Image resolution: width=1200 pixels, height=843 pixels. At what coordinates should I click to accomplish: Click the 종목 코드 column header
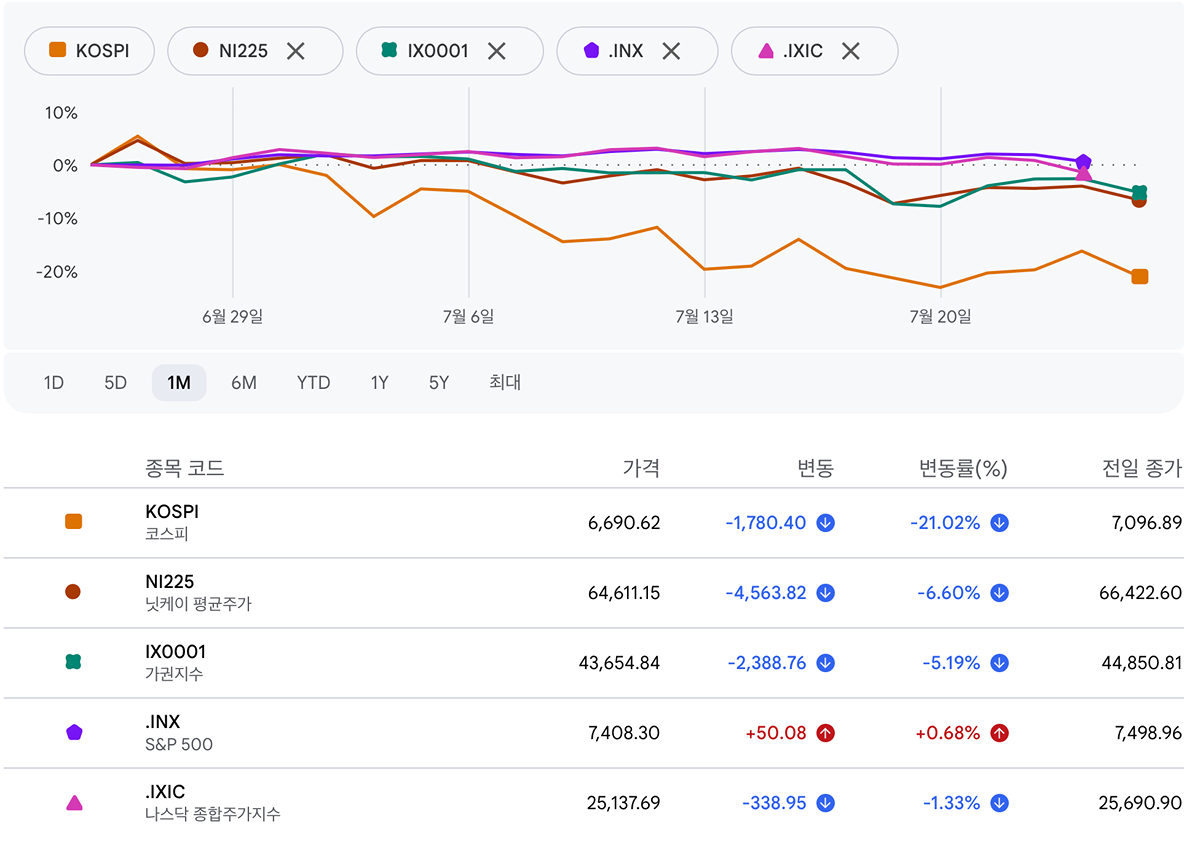click(x=185, y=468)
